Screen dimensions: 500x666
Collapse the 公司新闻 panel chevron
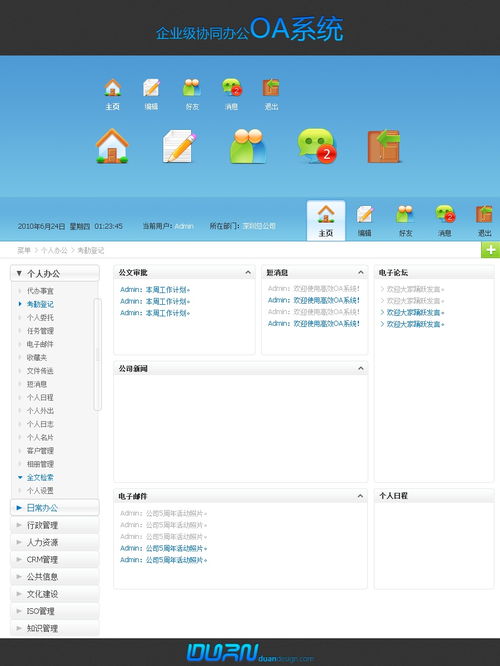[x=361, y=368]
